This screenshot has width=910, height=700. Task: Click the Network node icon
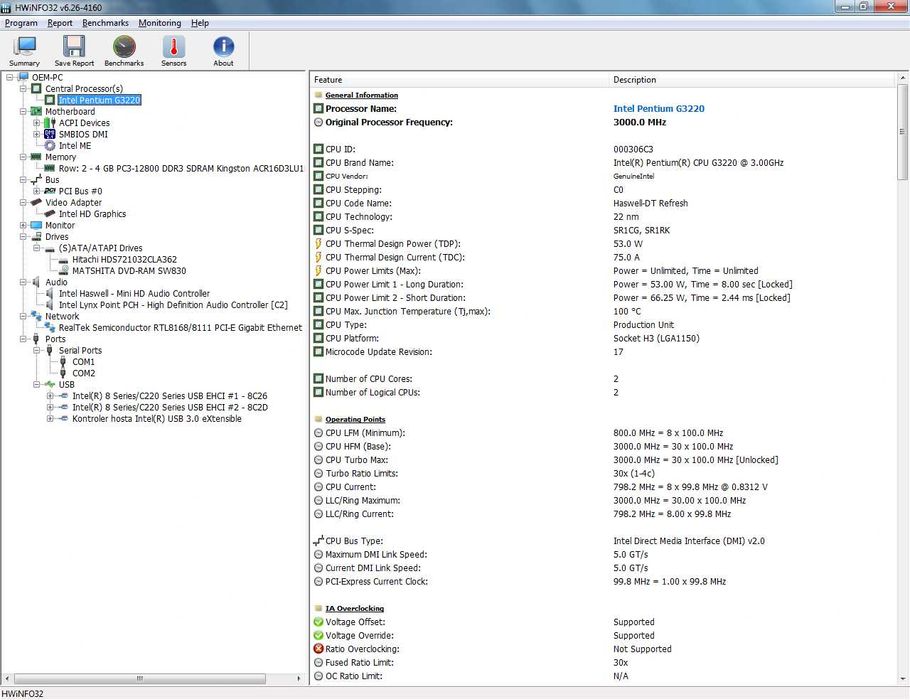tap(36, 316)
